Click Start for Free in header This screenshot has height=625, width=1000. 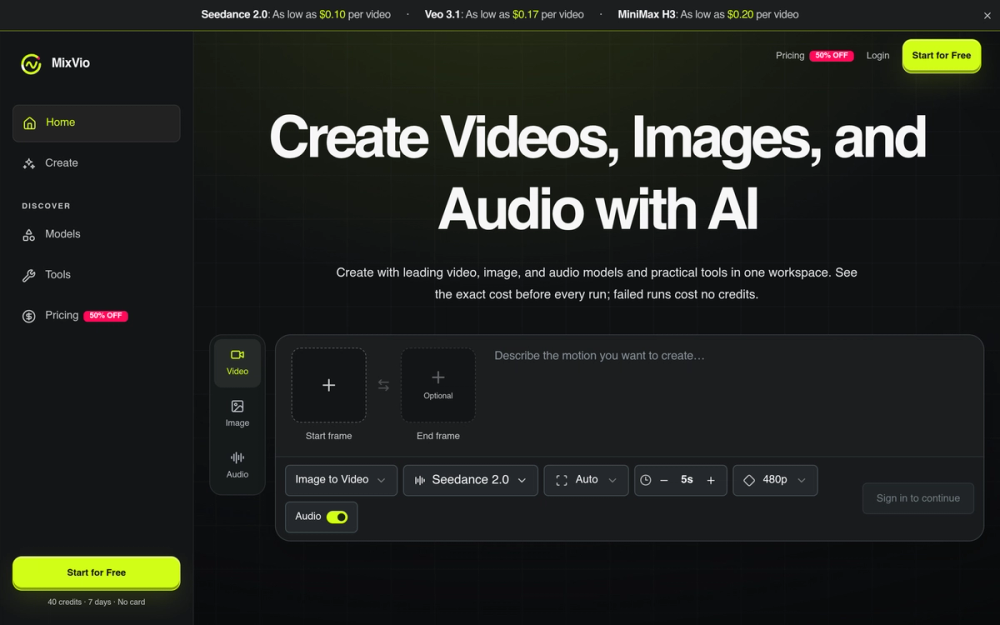[x=941, y=55]
